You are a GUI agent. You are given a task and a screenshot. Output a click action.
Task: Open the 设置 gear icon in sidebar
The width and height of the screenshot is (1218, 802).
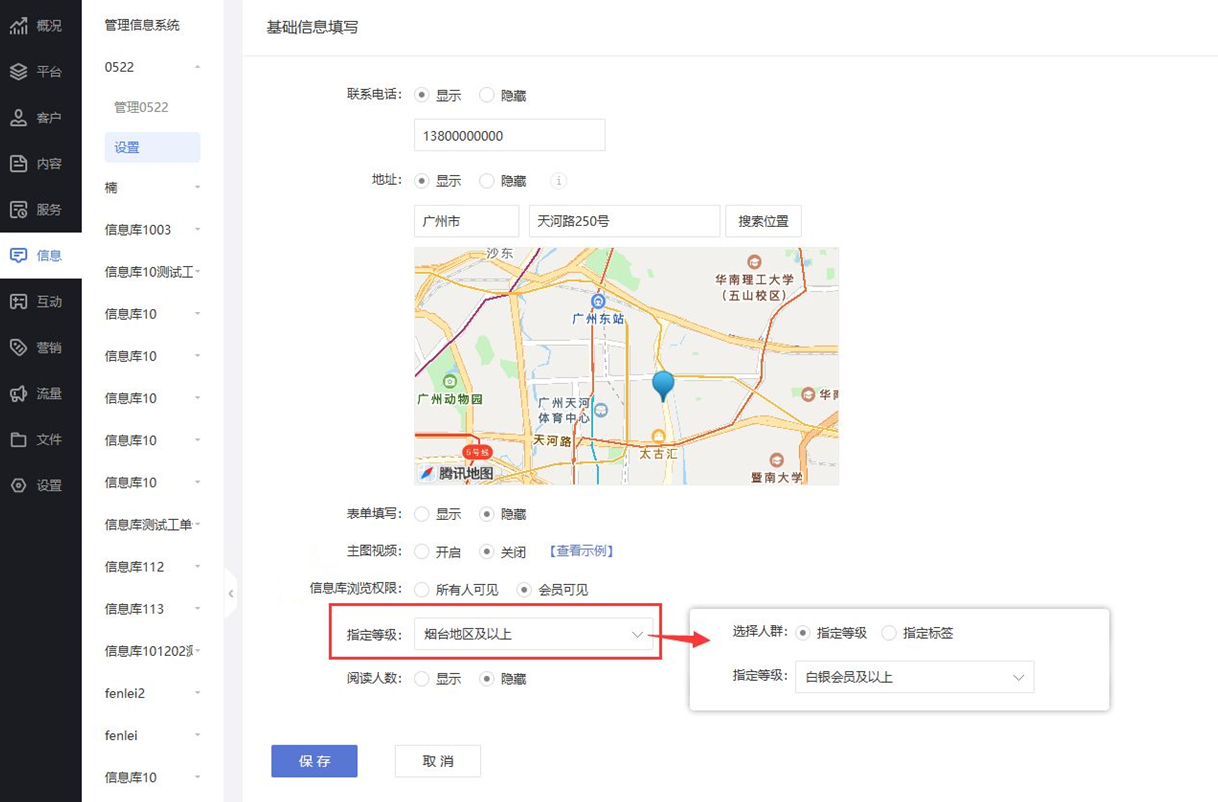(x=18, y=486)
